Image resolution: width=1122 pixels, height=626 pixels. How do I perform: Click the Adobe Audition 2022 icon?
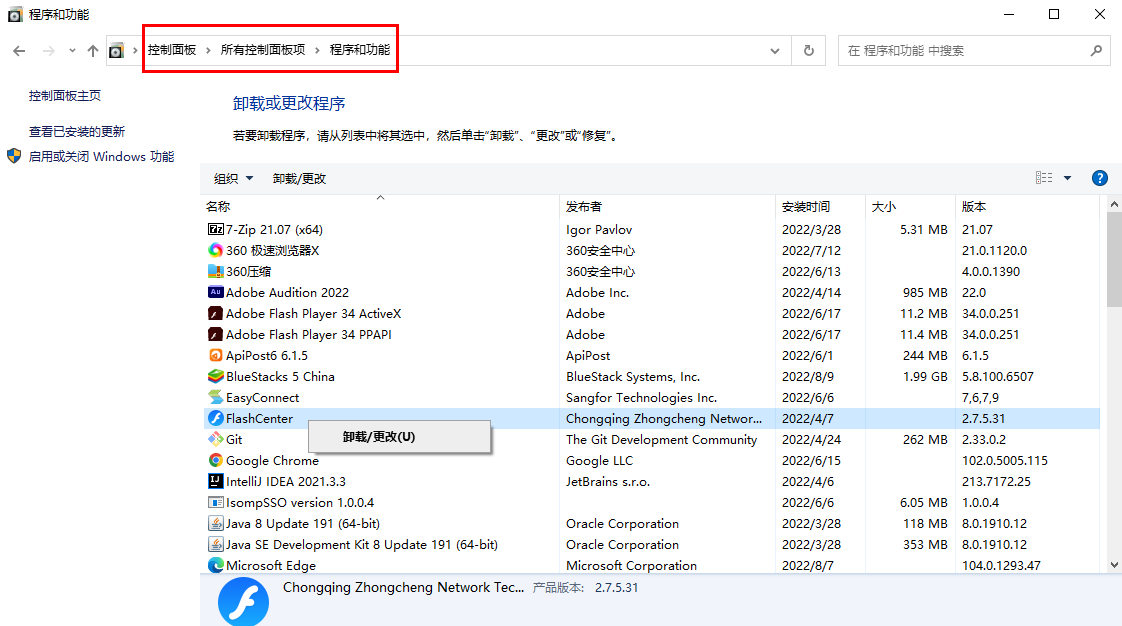pos(215,292)
